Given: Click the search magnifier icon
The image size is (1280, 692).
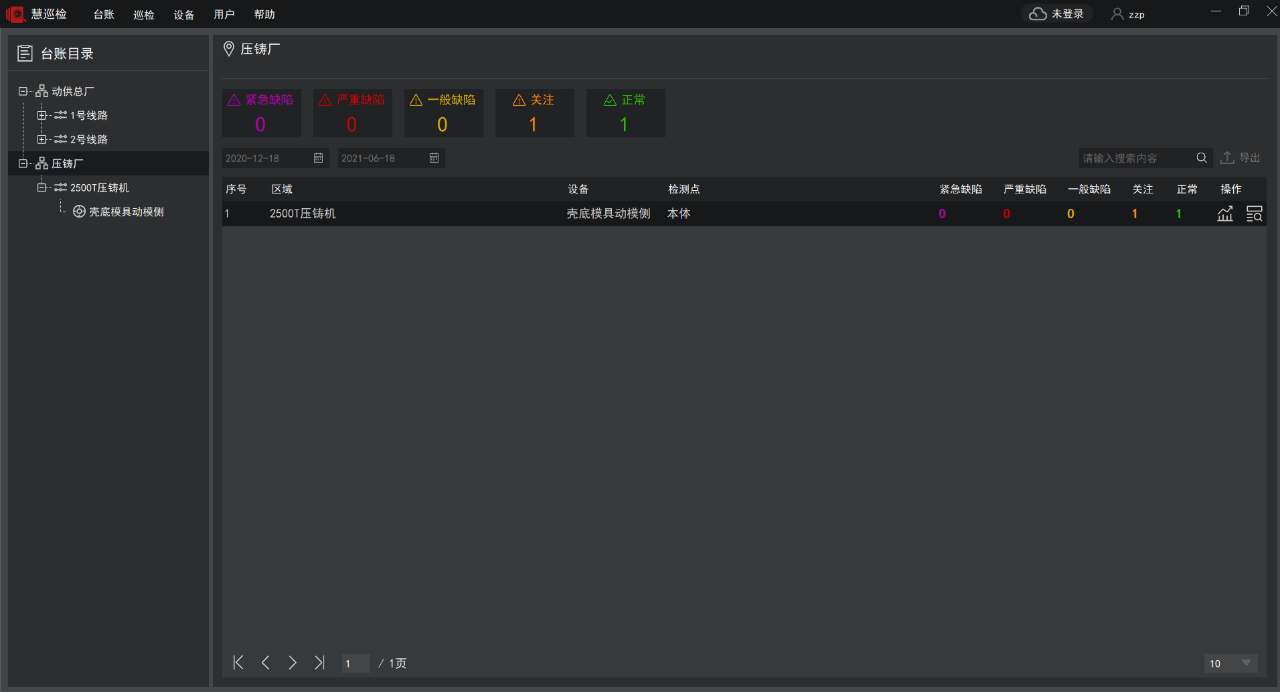Looking at the screenshot, I should tap(1202, 158).
